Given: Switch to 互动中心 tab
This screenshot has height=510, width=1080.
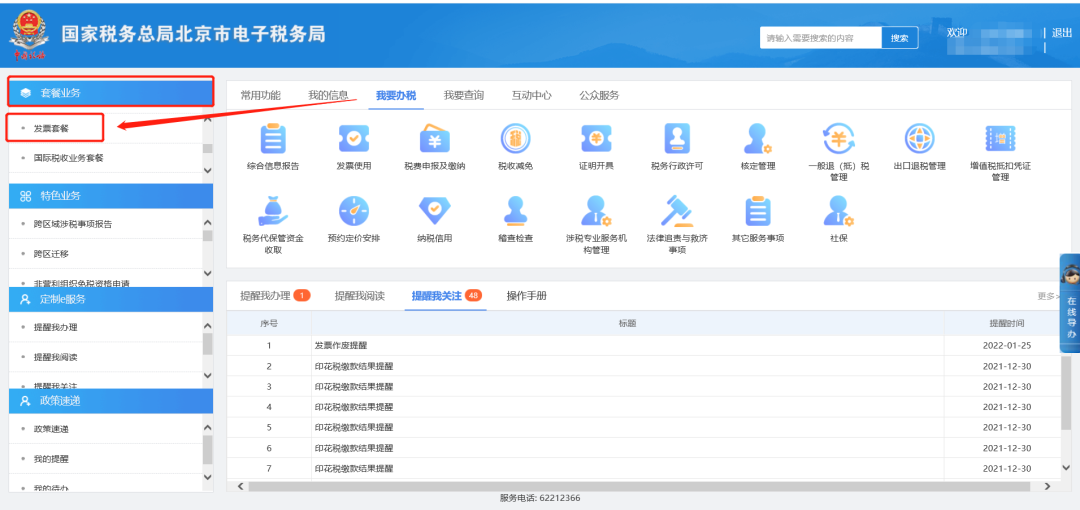Looking at the screenshot, I should [x=531, y=96].
